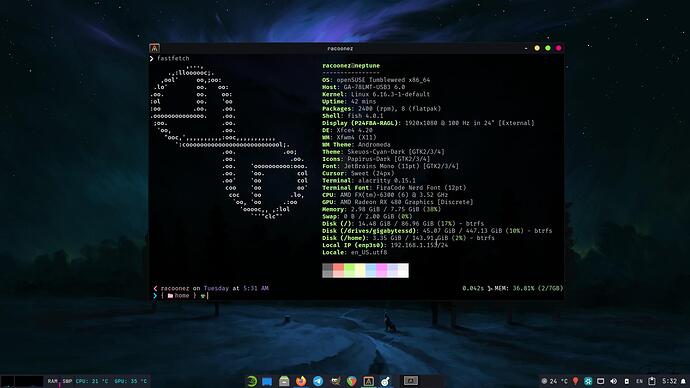Viewport: 690px width, 388px height.
Task: Click the 'racoonez' window title text
Action: pyautogui.click(x=340, y=48)
